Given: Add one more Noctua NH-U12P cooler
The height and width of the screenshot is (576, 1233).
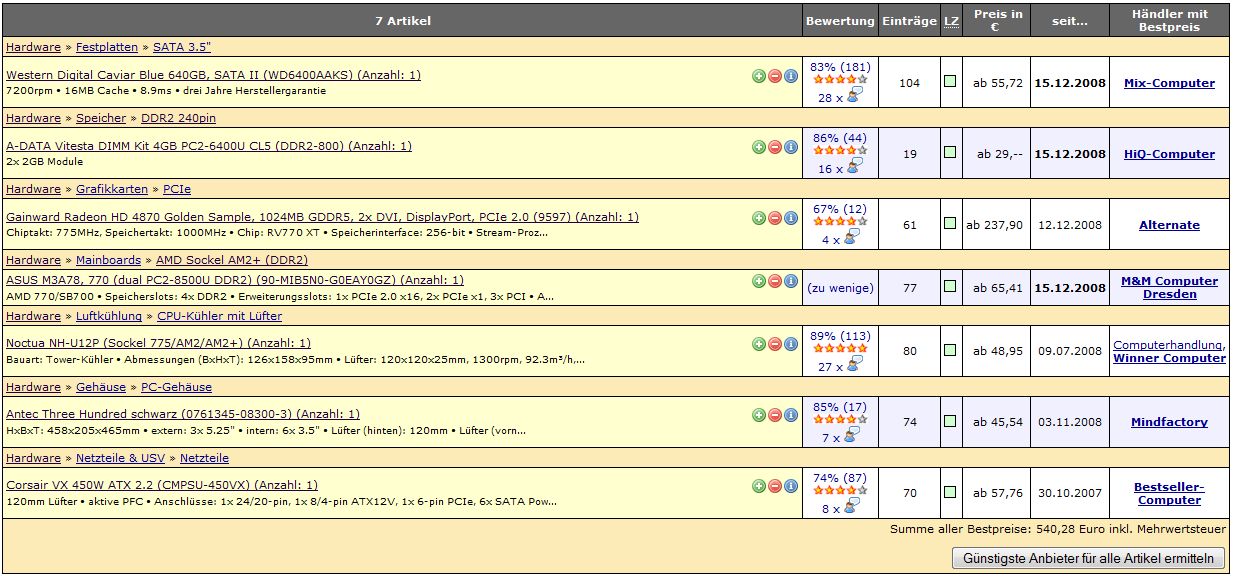Looking at the screenshot, I should [759, 344].
